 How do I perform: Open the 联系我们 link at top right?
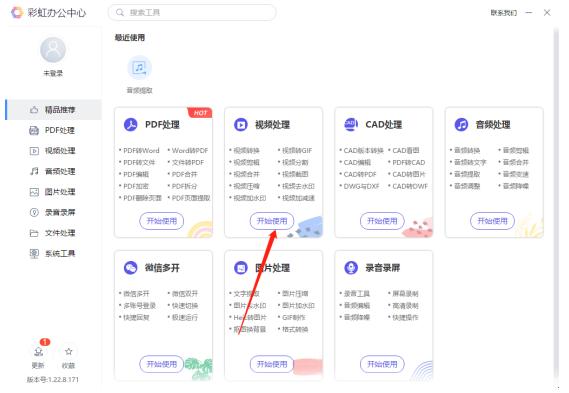[503, 13]
